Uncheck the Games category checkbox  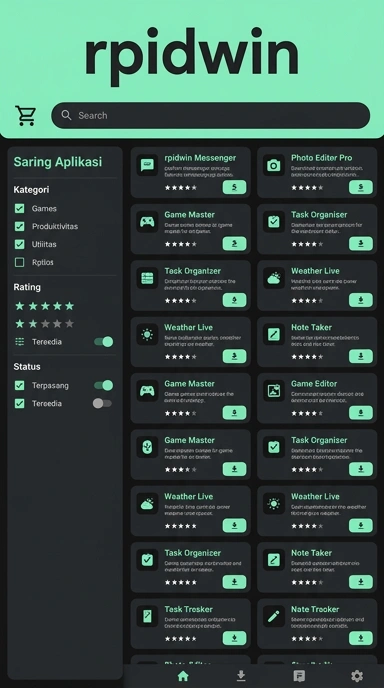click(x=20, y=208)
